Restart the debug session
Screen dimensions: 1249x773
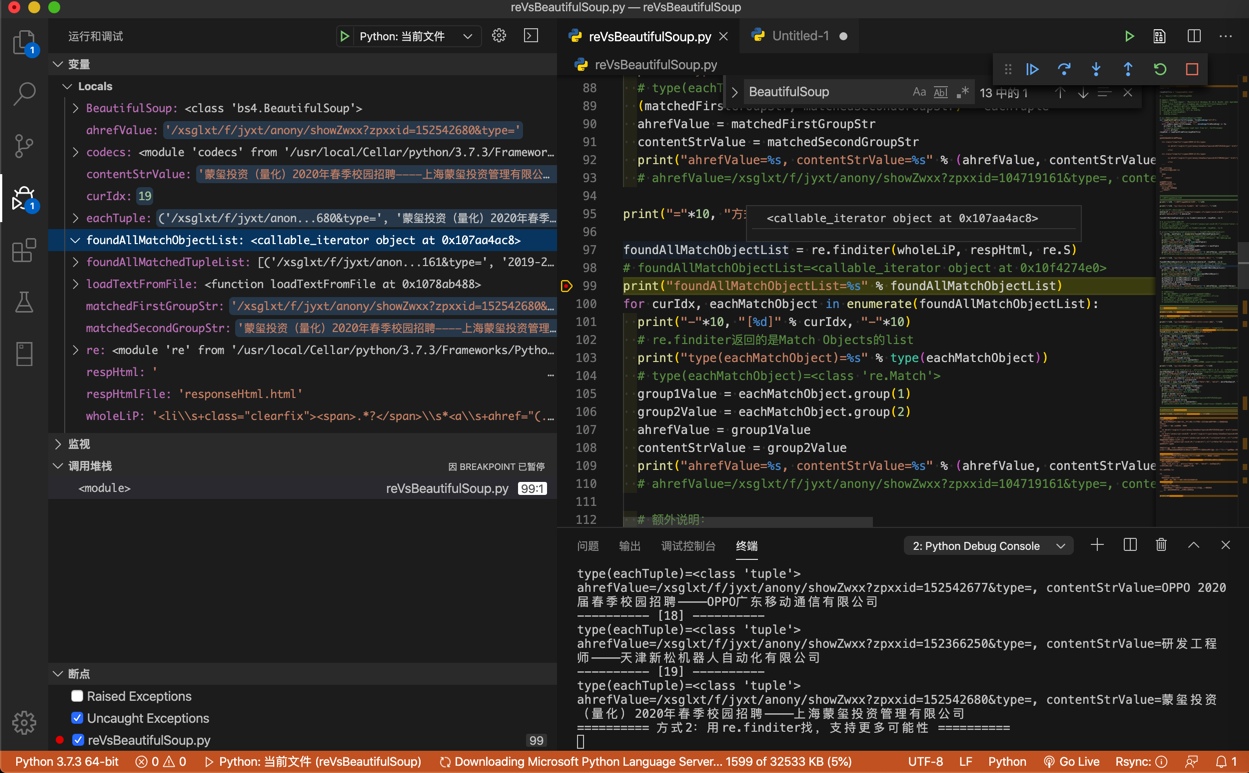(1160, 69)
